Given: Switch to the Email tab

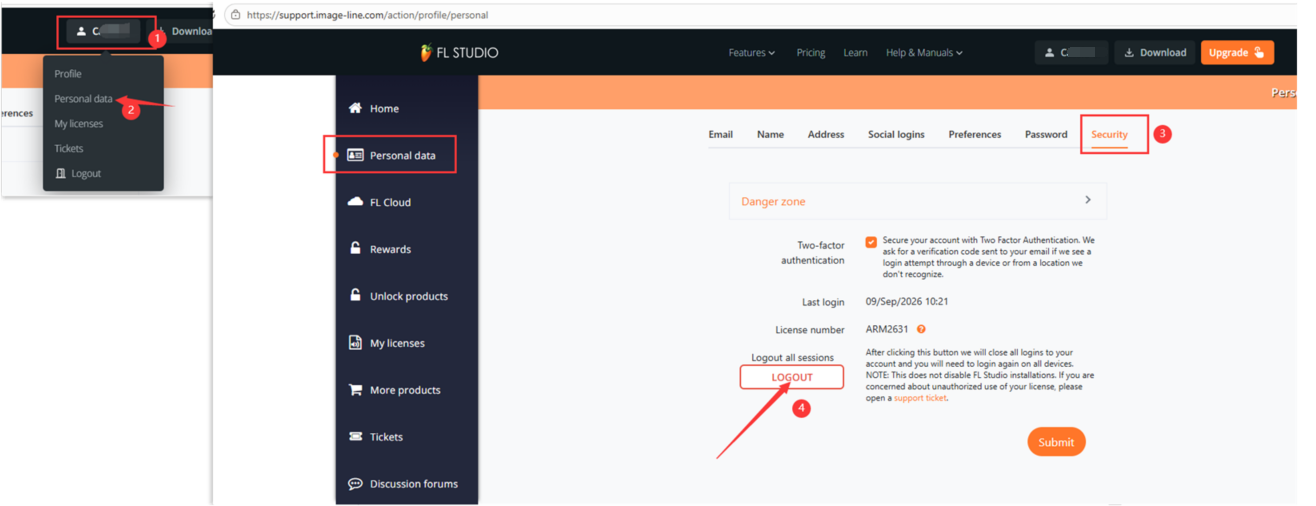Looking at the screenshot, I should (720, 134).
